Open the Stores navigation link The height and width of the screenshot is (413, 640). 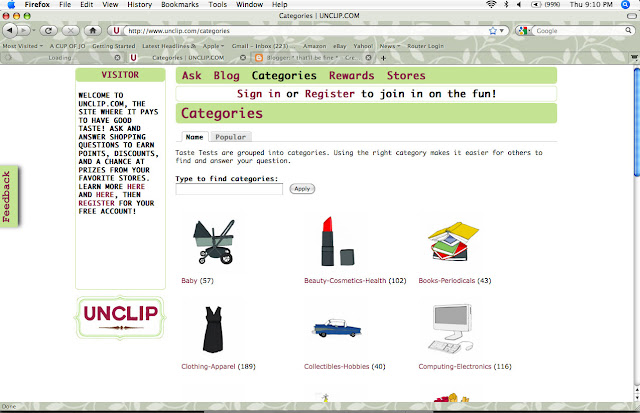(406, 75)
